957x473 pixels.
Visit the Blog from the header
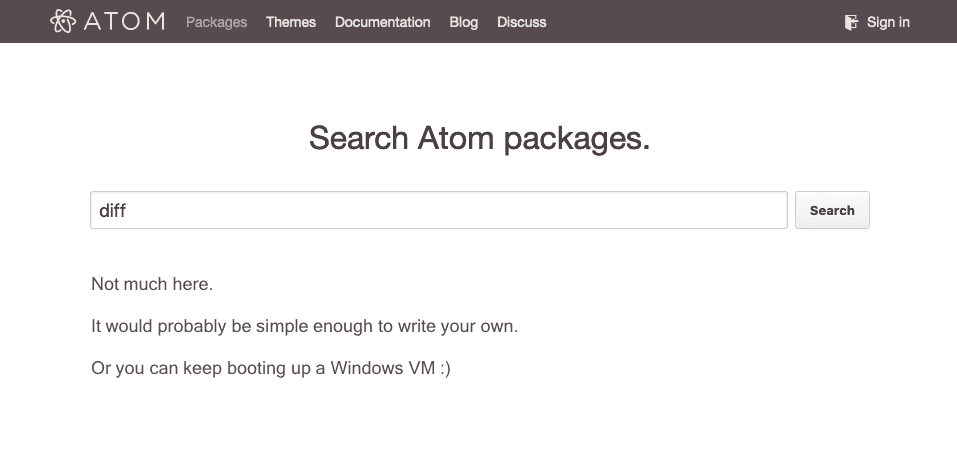(464, 22)
